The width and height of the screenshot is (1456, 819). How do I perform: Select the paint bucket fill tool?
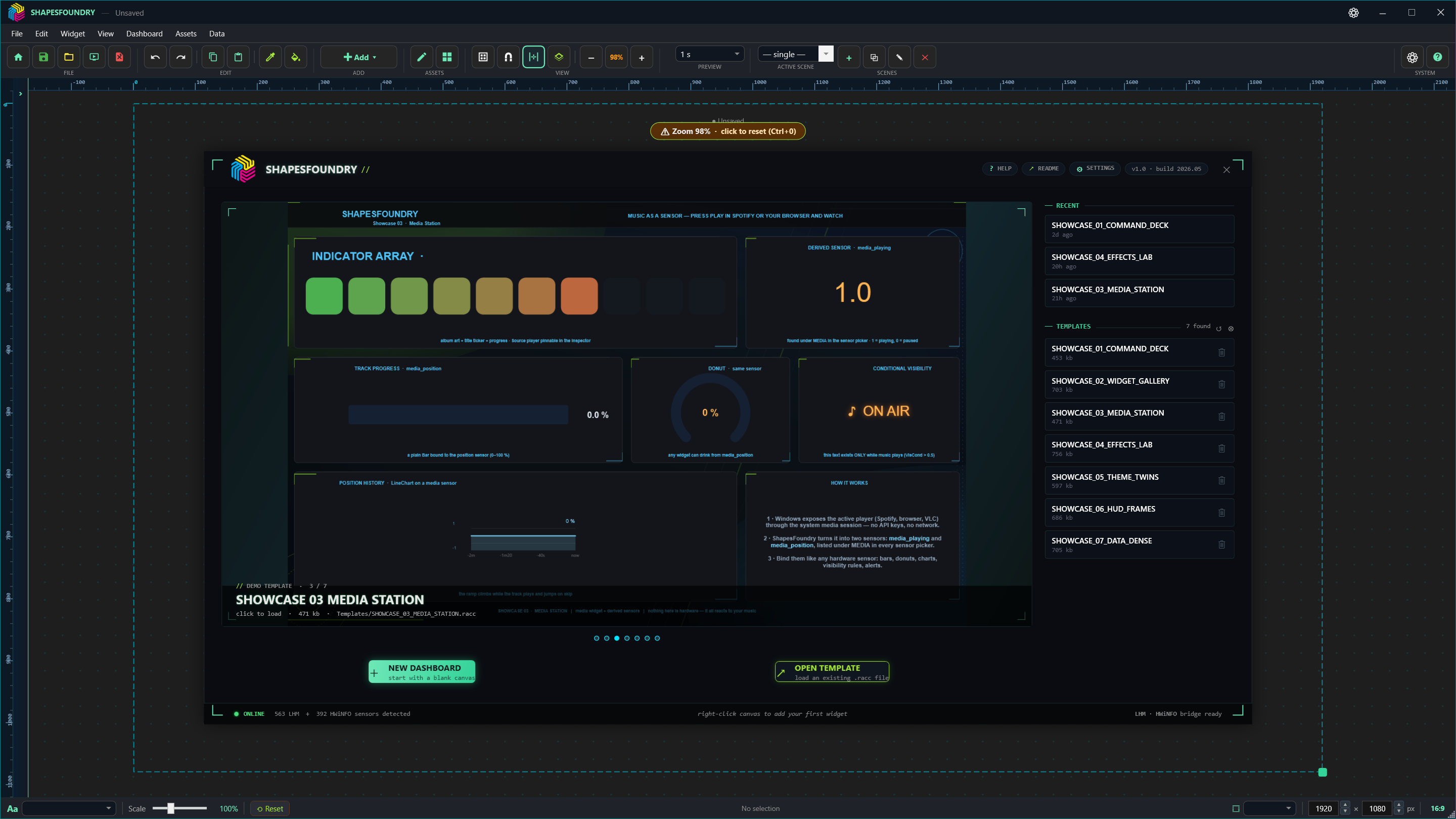(x=296, y=57)
